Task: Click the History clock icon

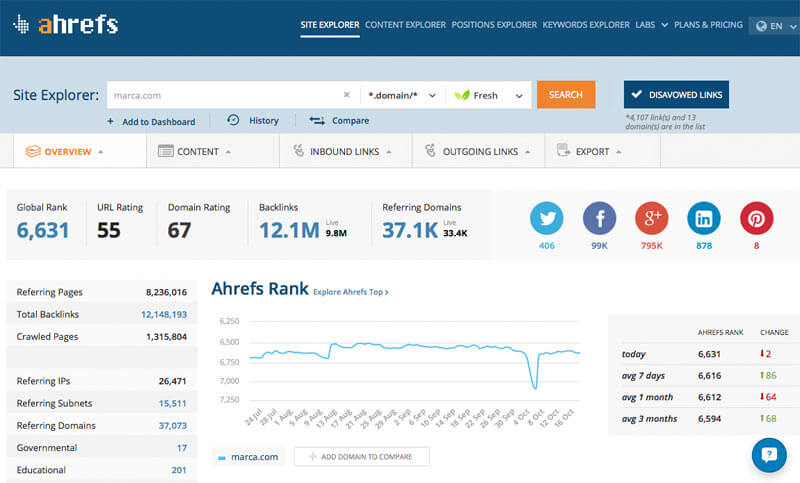Action: coord(233,120)
